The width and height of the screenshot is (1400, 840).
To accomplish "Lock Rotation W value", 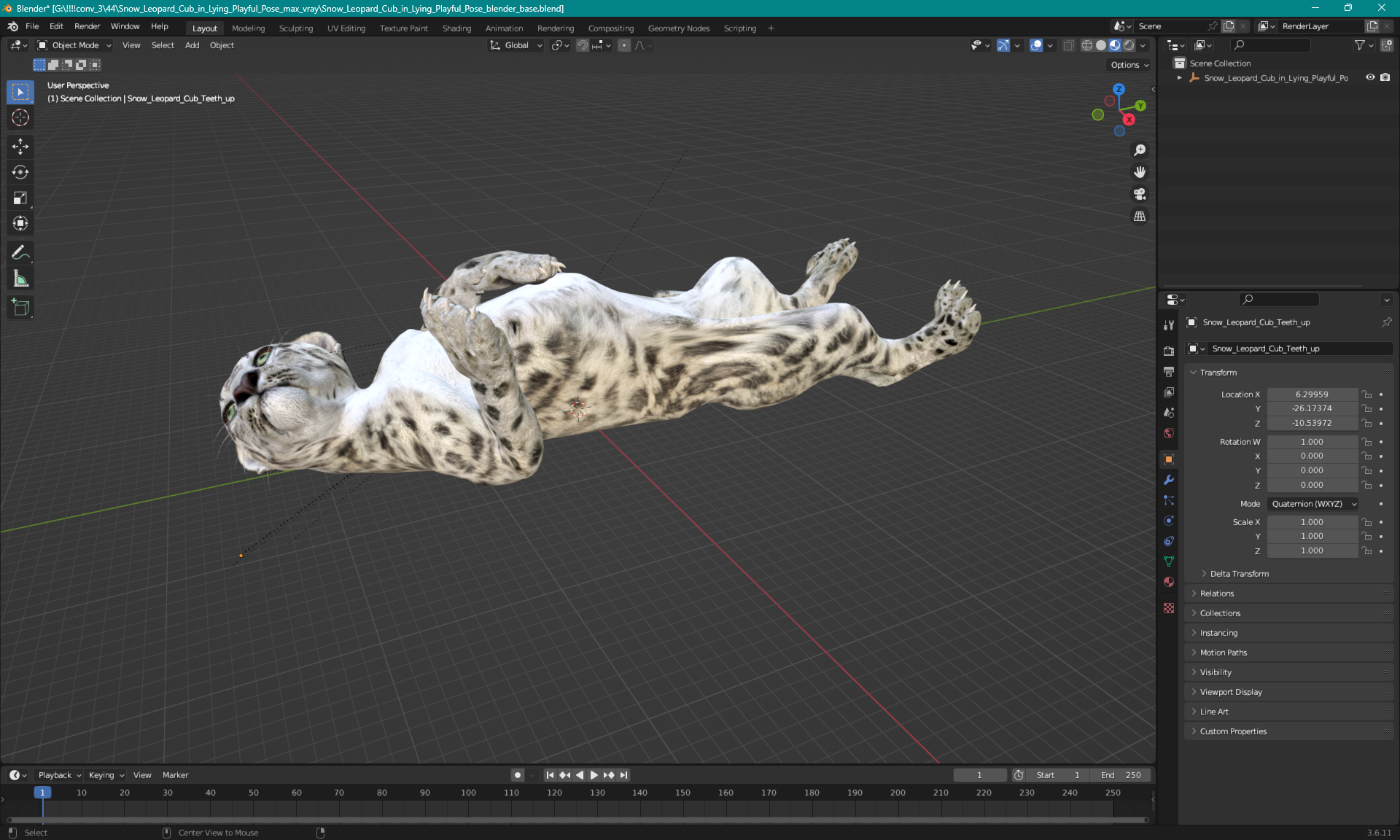I will point(1367,442).
